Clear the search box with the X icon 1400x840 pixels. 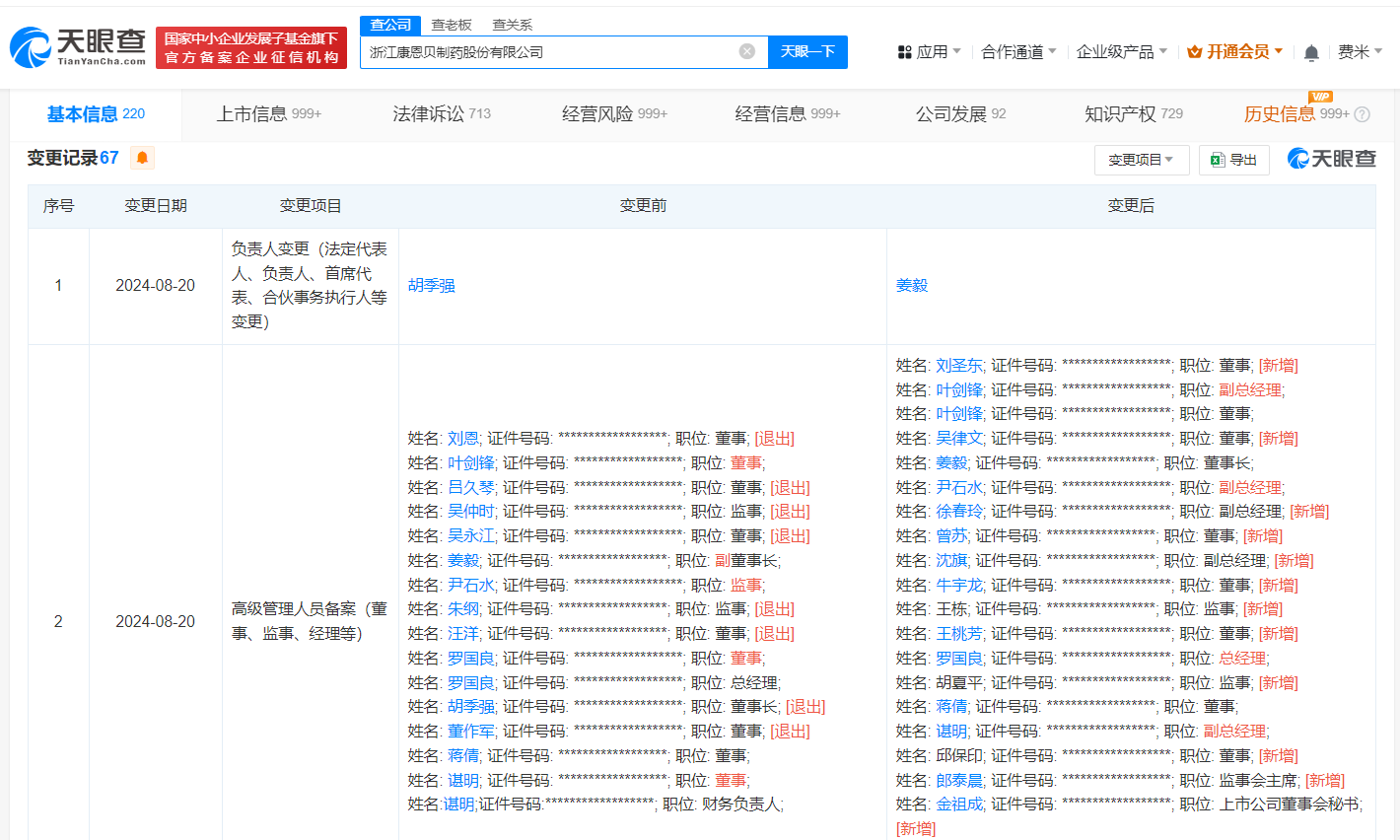746,51
